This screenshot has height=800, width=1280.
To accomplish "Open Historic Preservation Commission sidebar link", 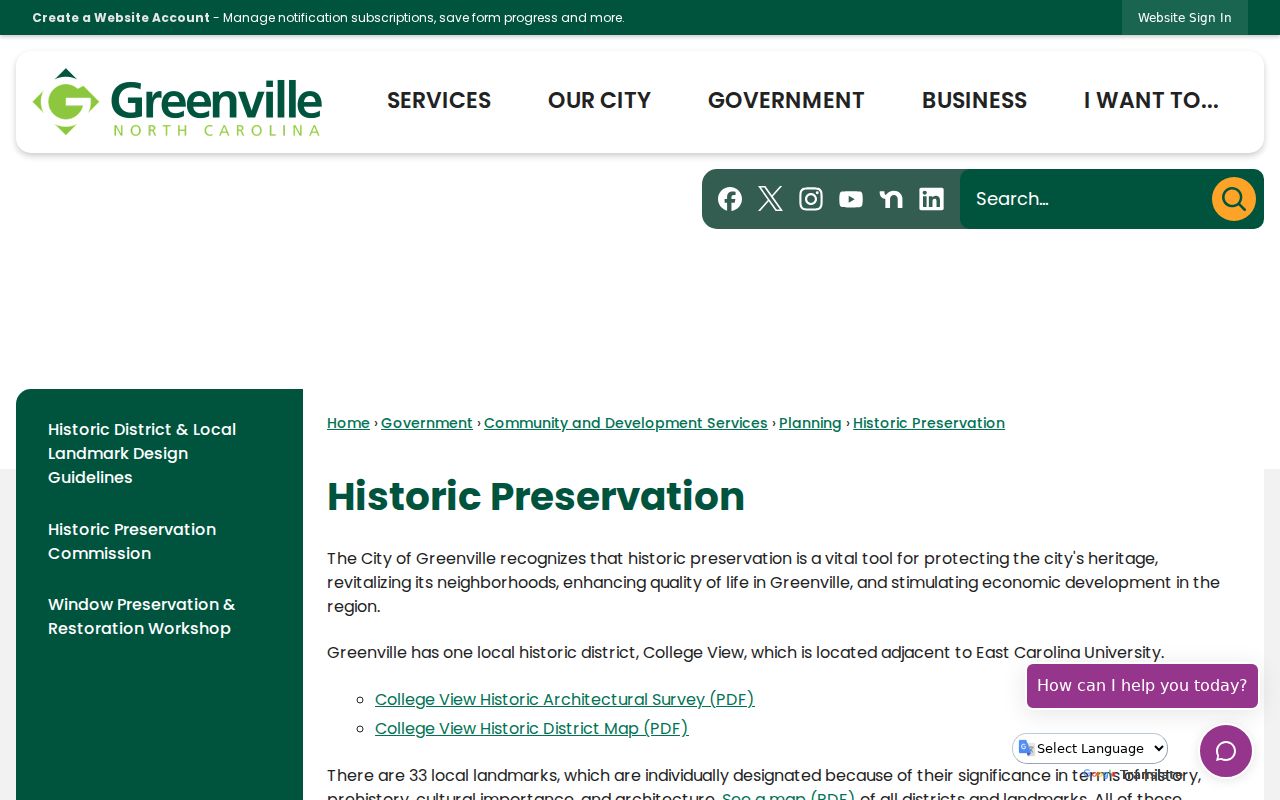I will coord(132,541).
